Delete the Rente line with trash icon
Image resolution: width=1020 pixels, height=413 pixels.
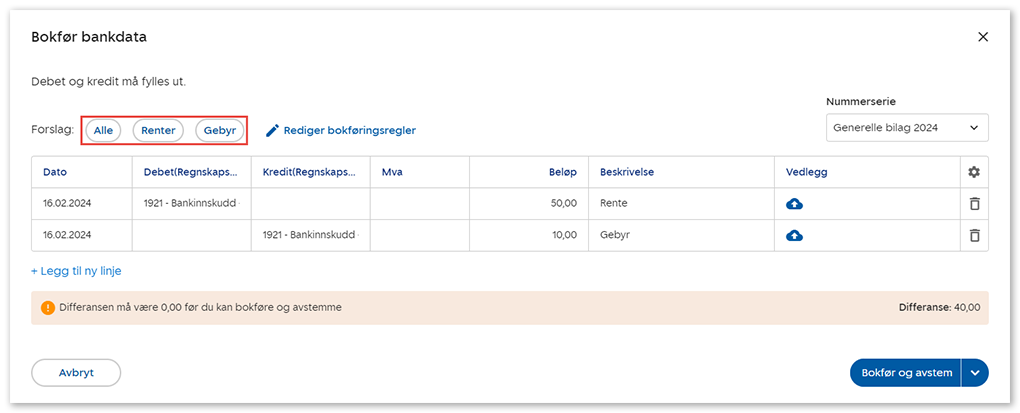click(974, 204)
